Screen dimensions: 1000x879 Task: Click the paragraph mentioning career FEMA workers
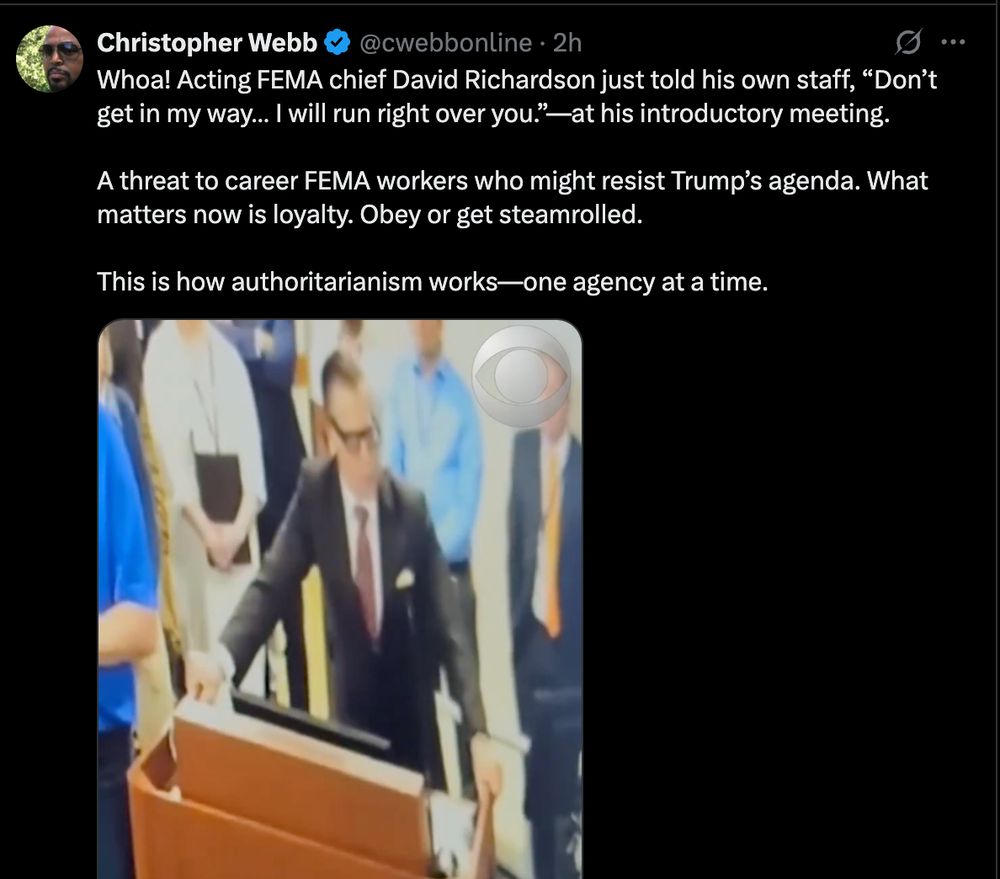[x=512, y=198]
